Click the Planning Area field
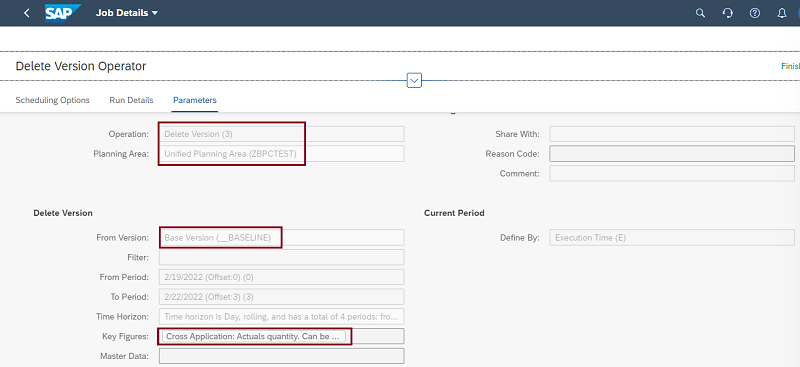800x367 pixels. coord(282,154)
